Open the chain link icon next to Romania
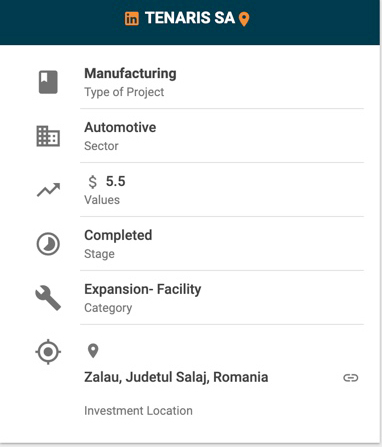The height and width of the screenshot is (447, 382). click(x=351, y=378)
